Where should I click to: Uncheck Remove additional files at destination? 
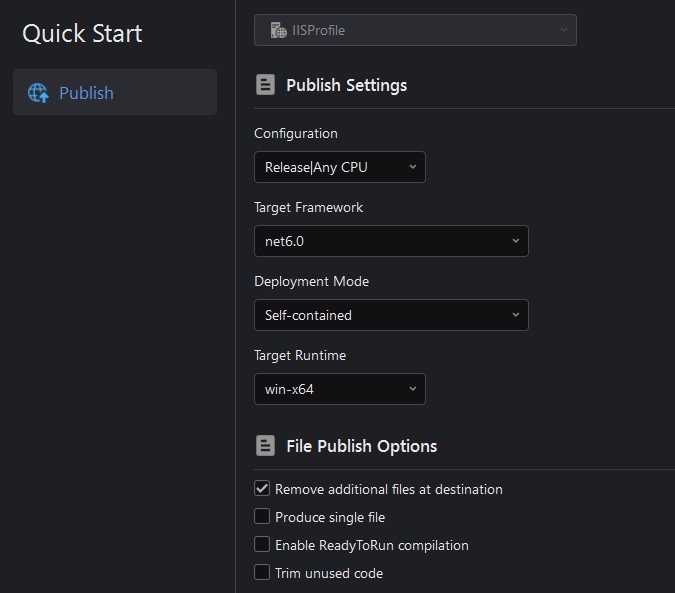point(262,489)
